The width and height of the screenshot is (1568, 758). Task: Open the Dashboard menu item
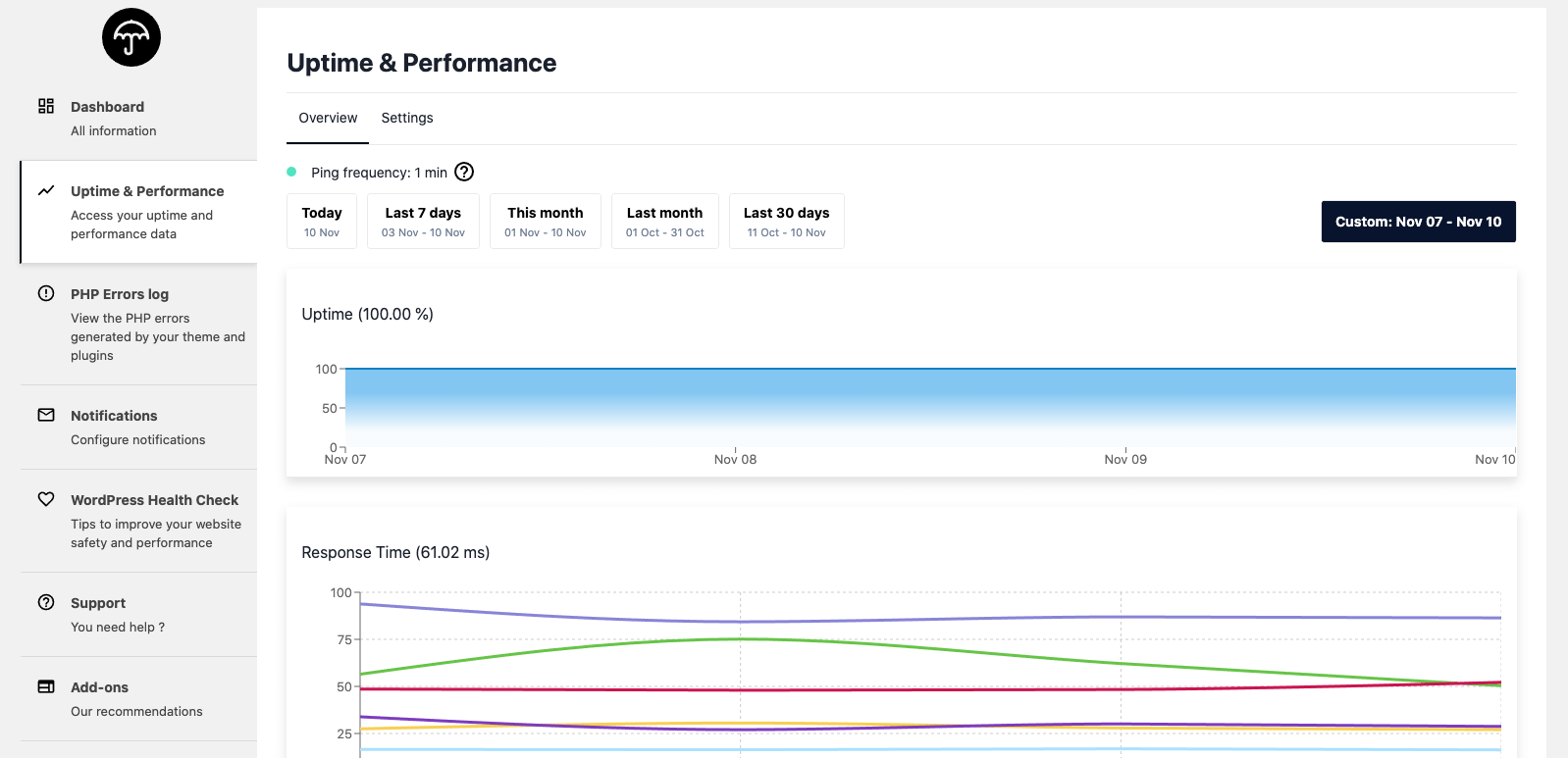[x=108, y=117]
